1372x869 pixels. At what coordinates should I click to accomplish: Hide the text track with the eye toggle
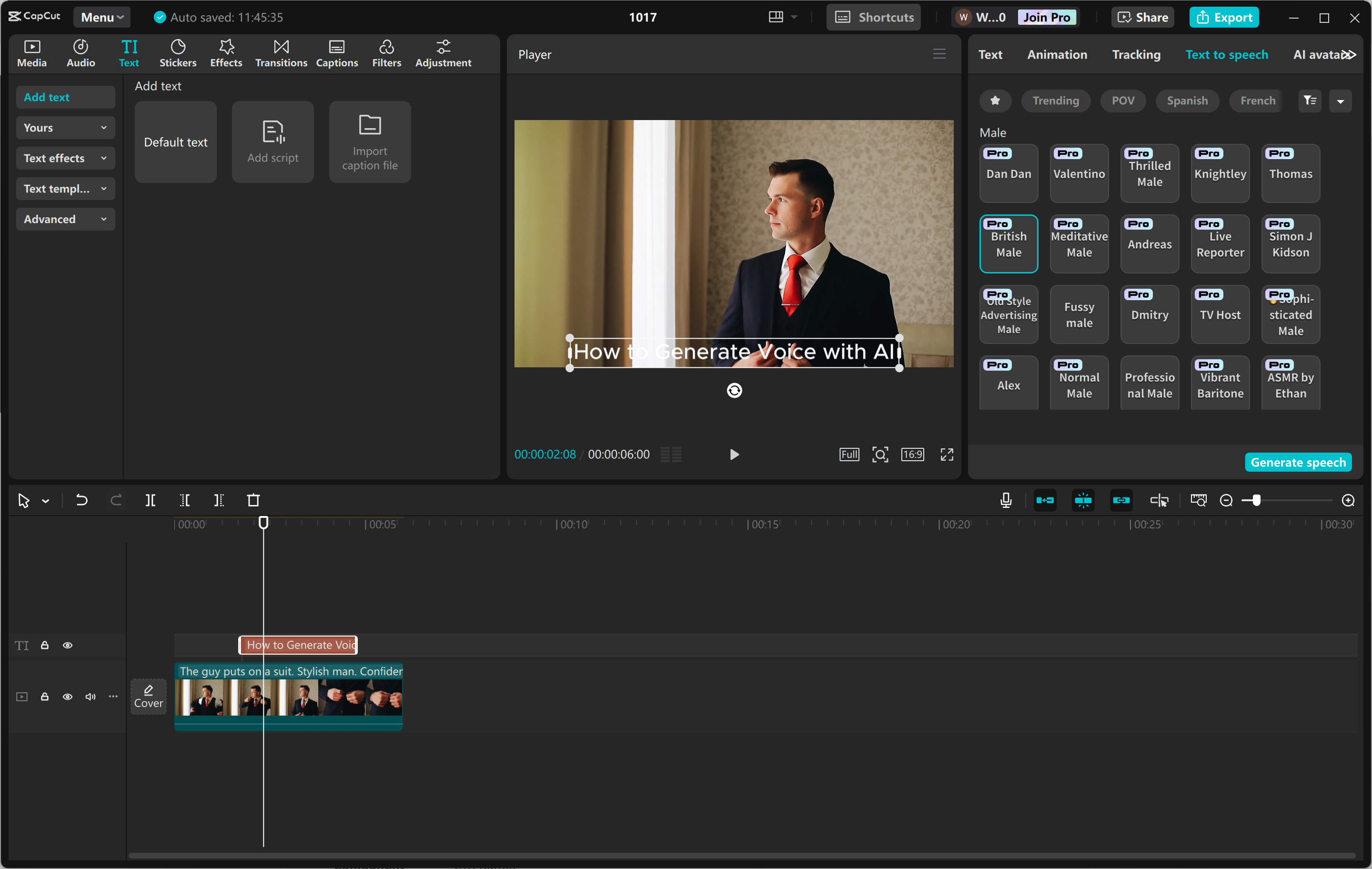[68, 645]
